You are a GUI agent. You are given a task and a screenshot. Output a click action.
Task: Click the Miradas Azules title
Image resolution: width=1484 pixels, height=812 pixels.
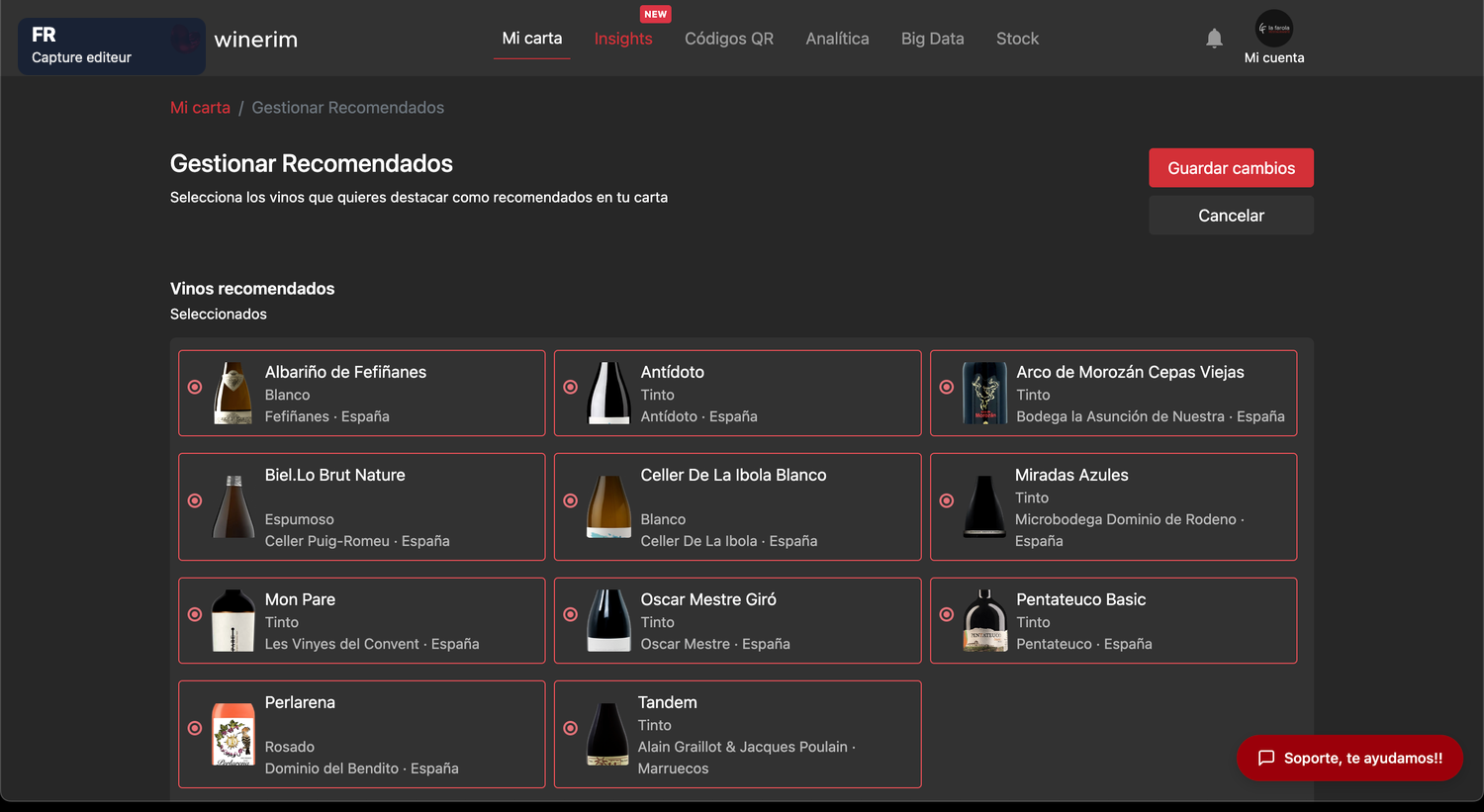[1071, 475]
